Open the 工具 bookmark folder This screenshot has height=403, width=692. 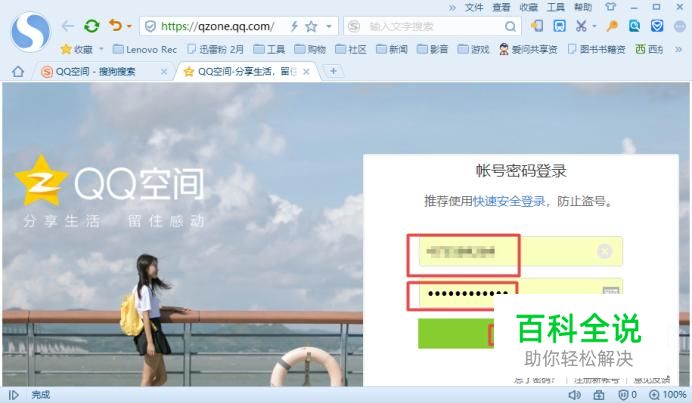(x=269, y=49)
